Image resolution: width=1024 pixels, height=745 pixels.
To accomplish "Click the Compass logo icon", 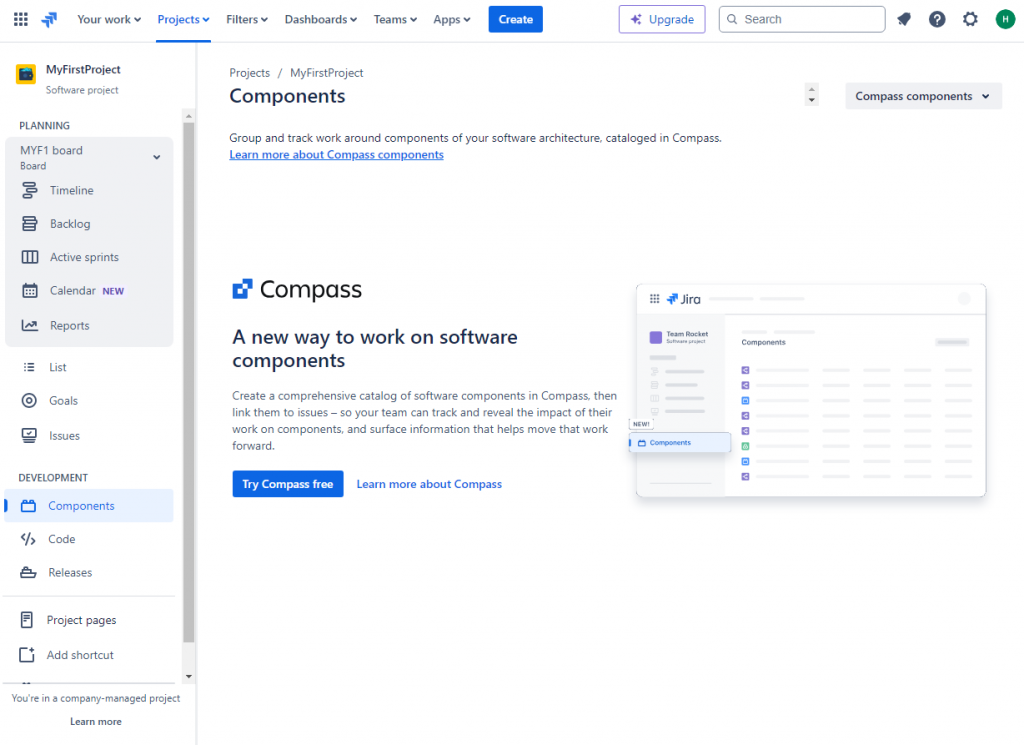I will [x=242, y=289].
